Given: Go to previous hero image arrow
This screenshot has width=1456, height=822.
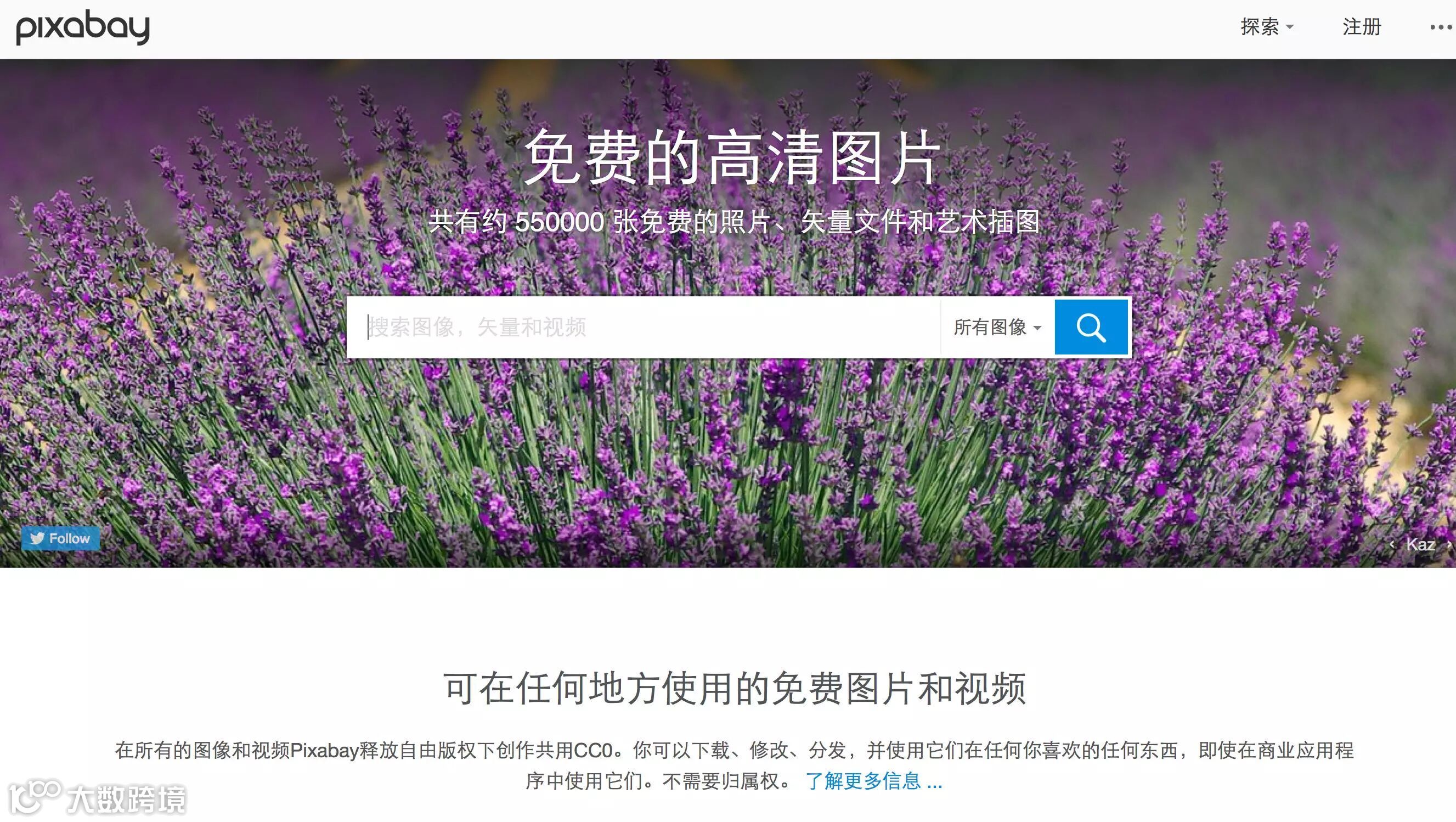Looking at the screenshot, I should coord(1392,545).
